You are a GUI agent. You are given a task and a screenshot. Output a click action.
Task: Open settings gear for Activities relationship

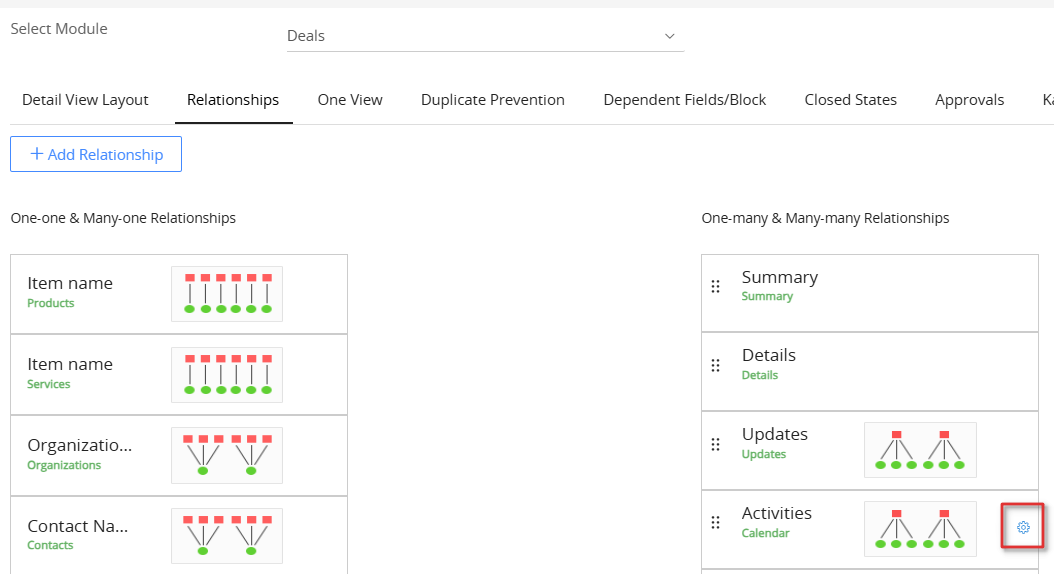1023,527
